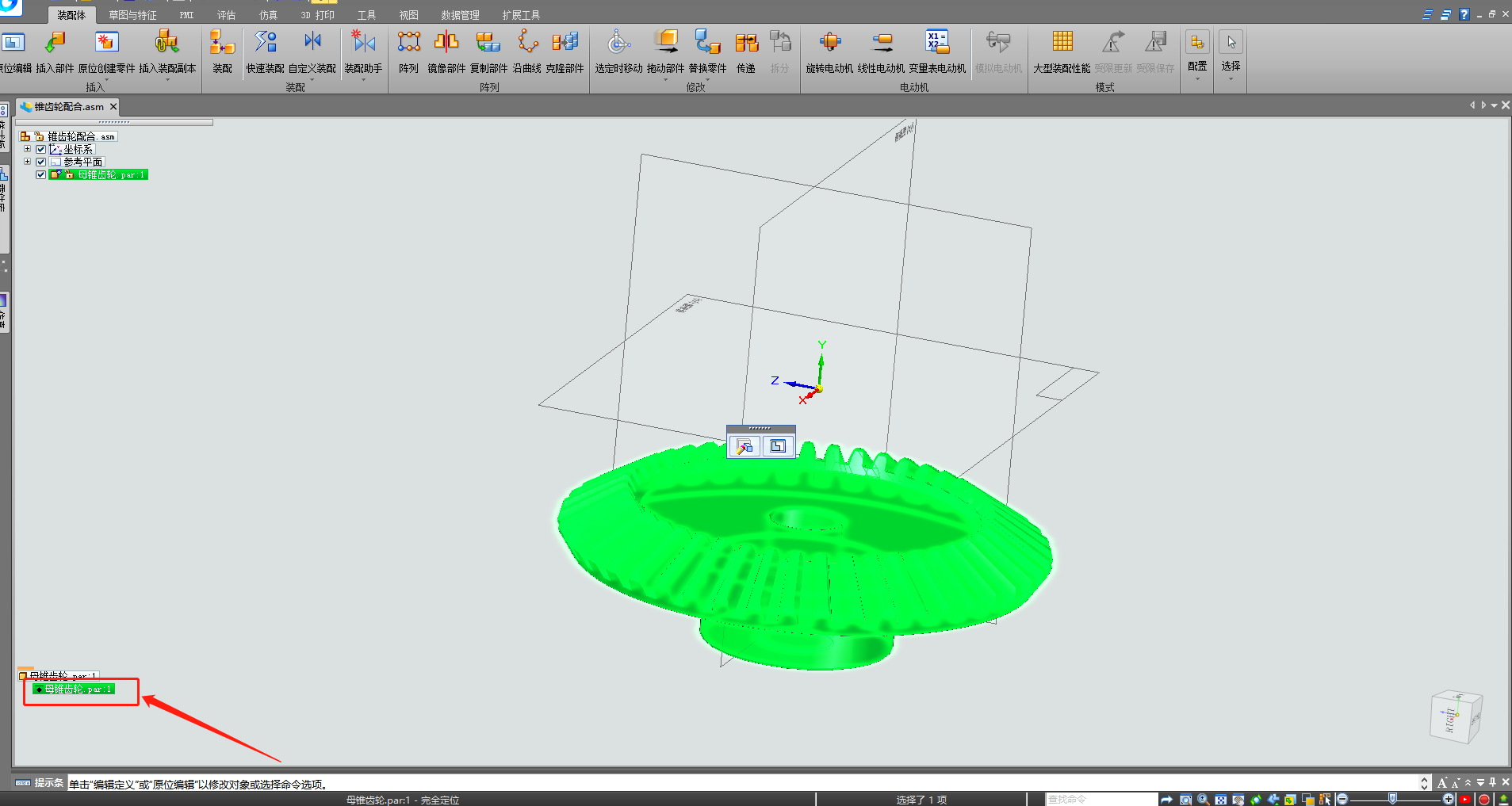Open 自定义装配 dropdown arrow
Viewport: 1512px width, 806px height.
[312, 79]
